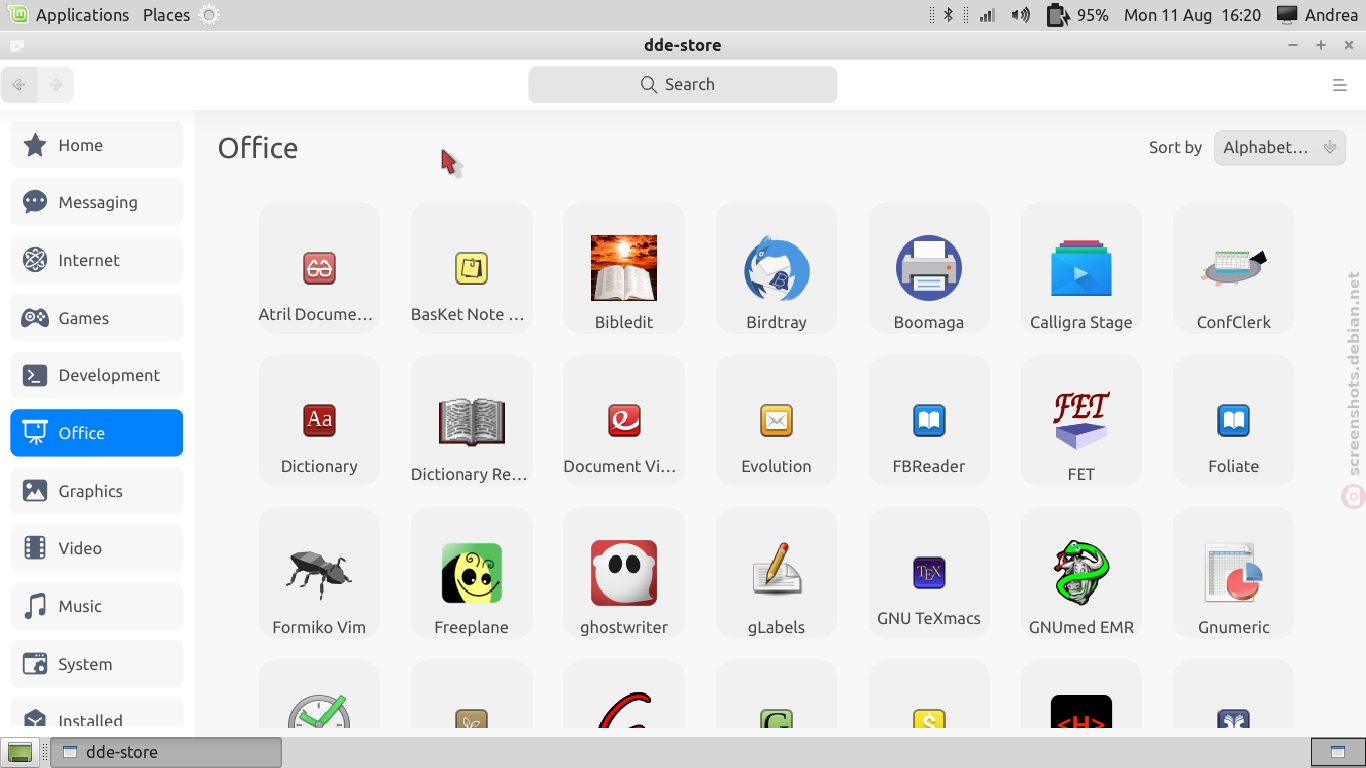
Task: Click the dde-store taskbar button
Action: [166, 752]
